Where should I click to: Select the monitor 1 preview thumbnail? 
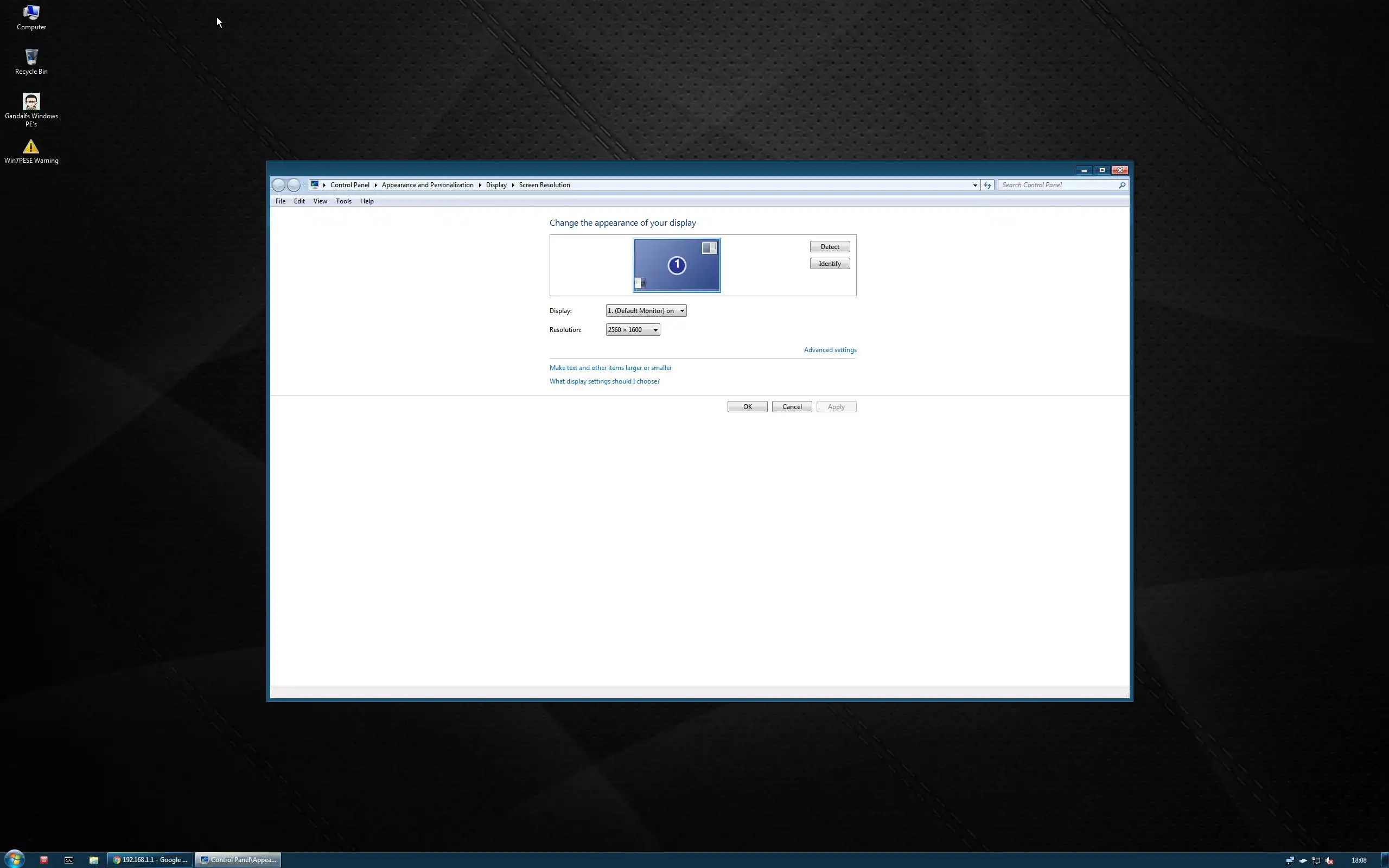pyautogui.click(x=677, y=265)
